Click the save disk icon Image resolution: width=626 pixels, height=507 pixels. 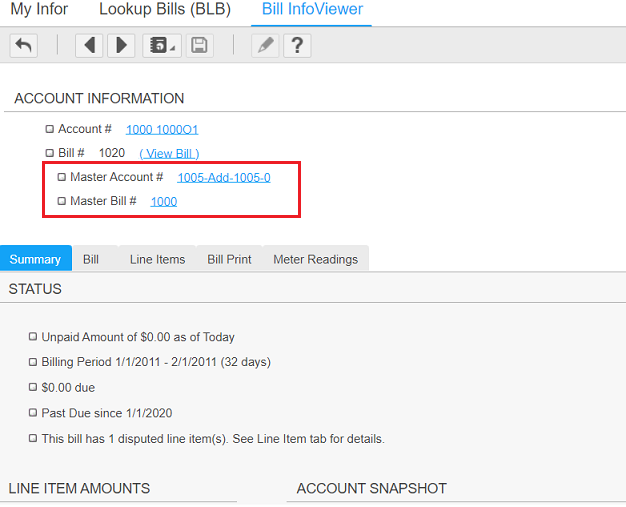[x=199, y=45]
